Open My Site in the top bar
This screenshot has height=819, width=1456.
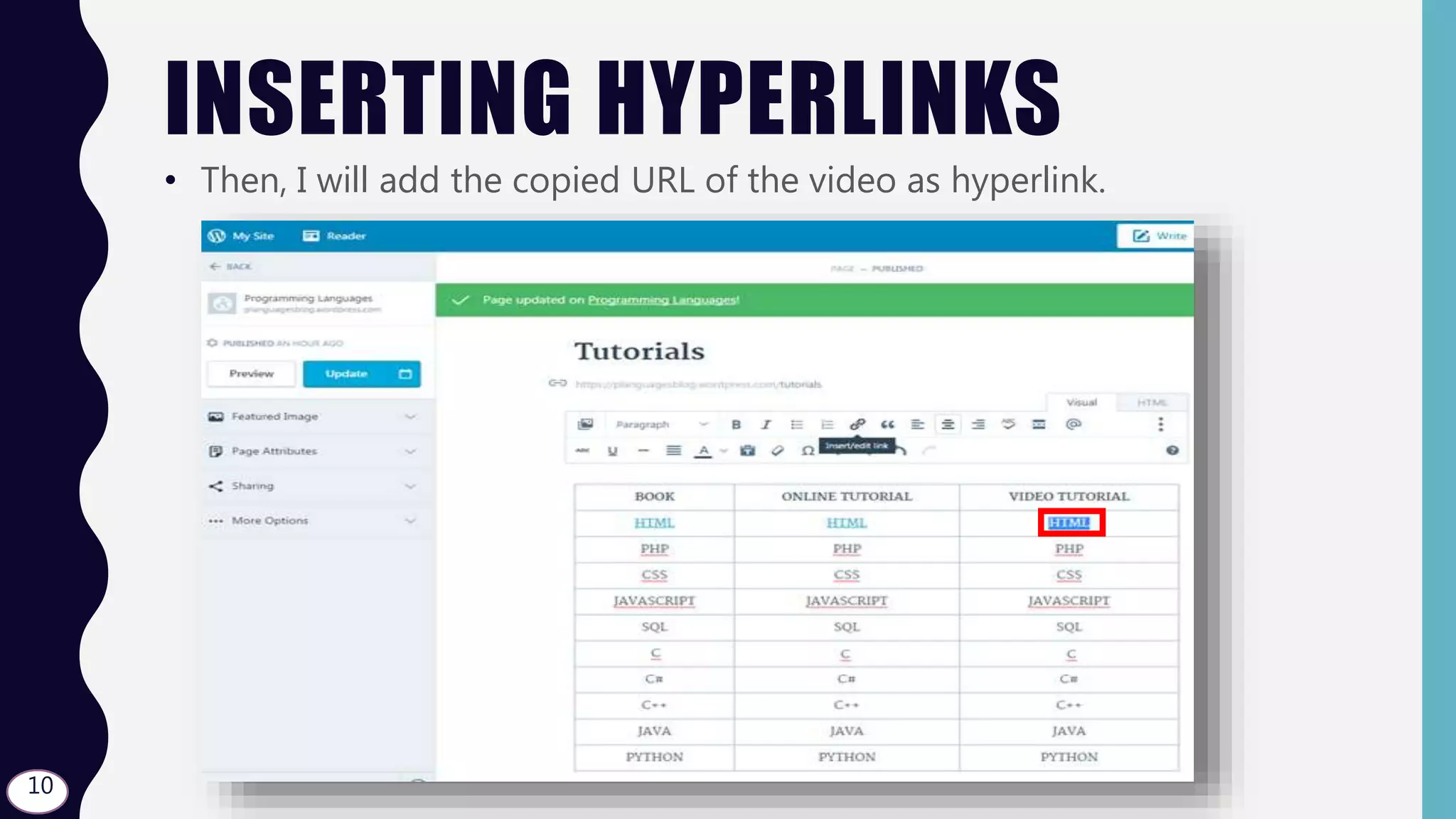click(x=242, y=236)
